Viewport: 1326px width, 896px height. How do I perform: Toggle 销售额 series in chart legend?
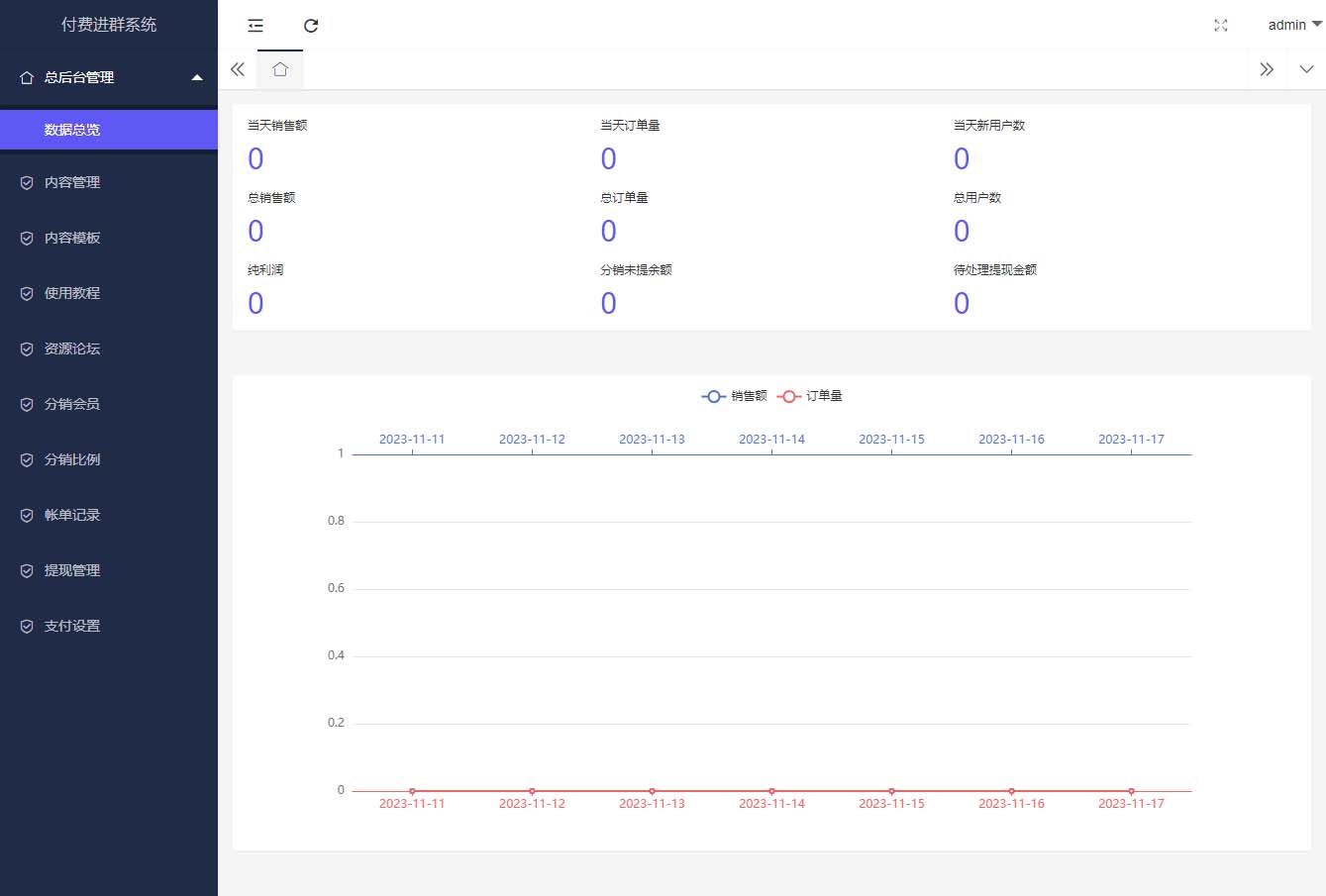tap(735, 396)
